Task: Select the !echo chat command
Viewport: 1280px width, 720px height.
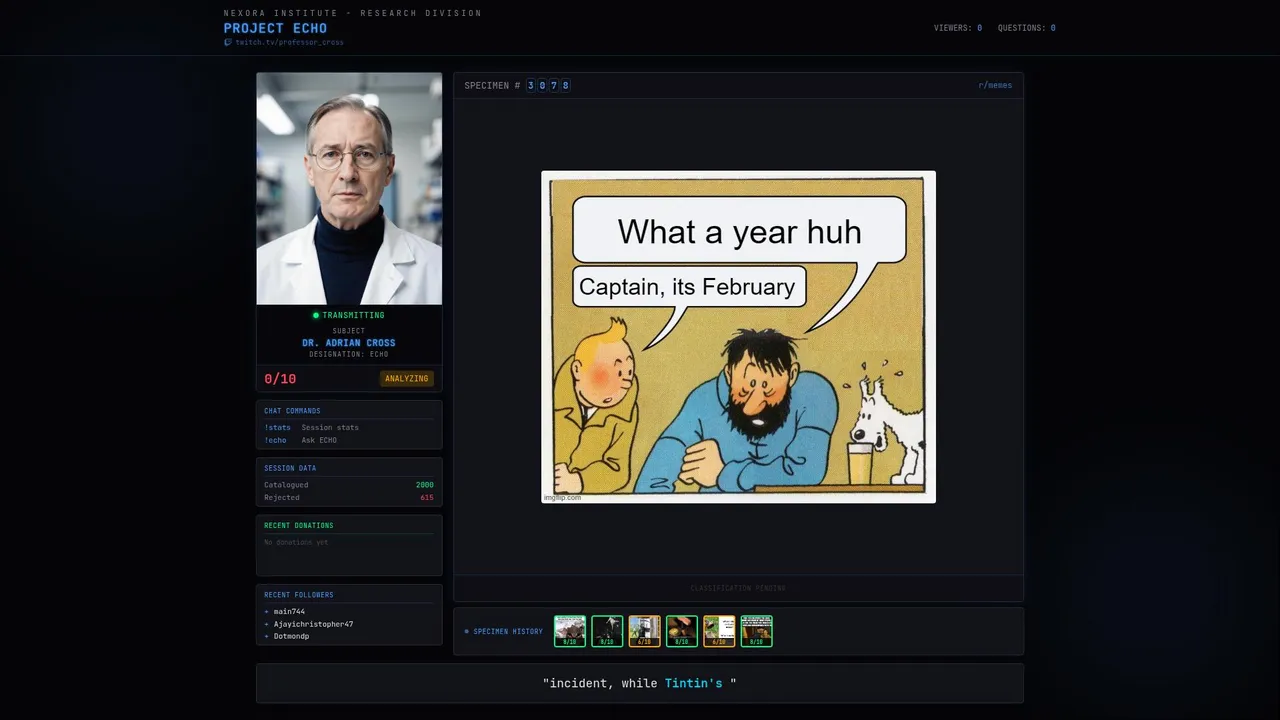Action: click(x=275, y=440)
